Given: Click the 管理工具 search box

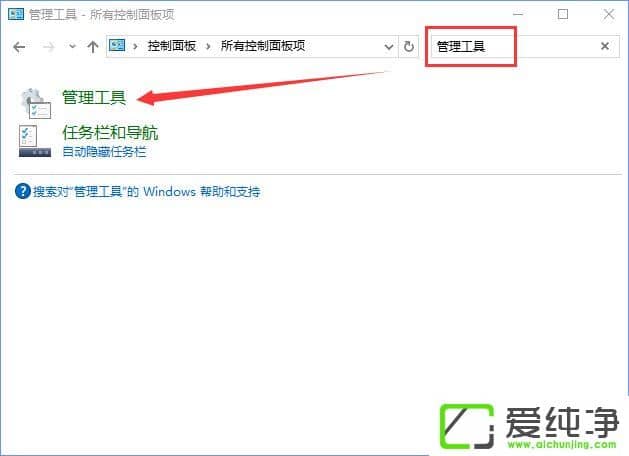Looking at the screenshot, I should 514,47.
